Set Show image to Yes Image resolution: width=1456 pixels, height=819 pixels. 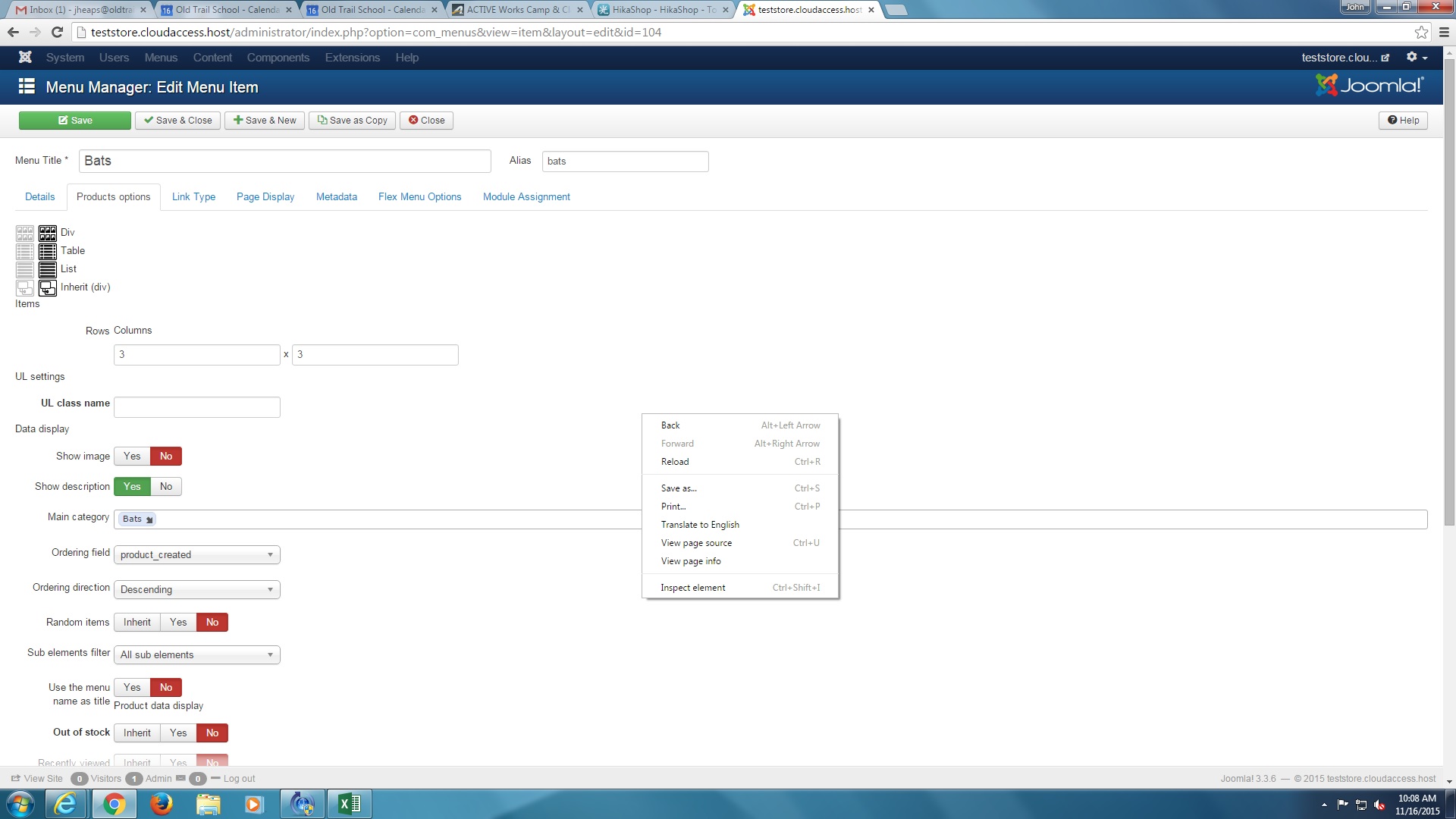coord(132,457)
